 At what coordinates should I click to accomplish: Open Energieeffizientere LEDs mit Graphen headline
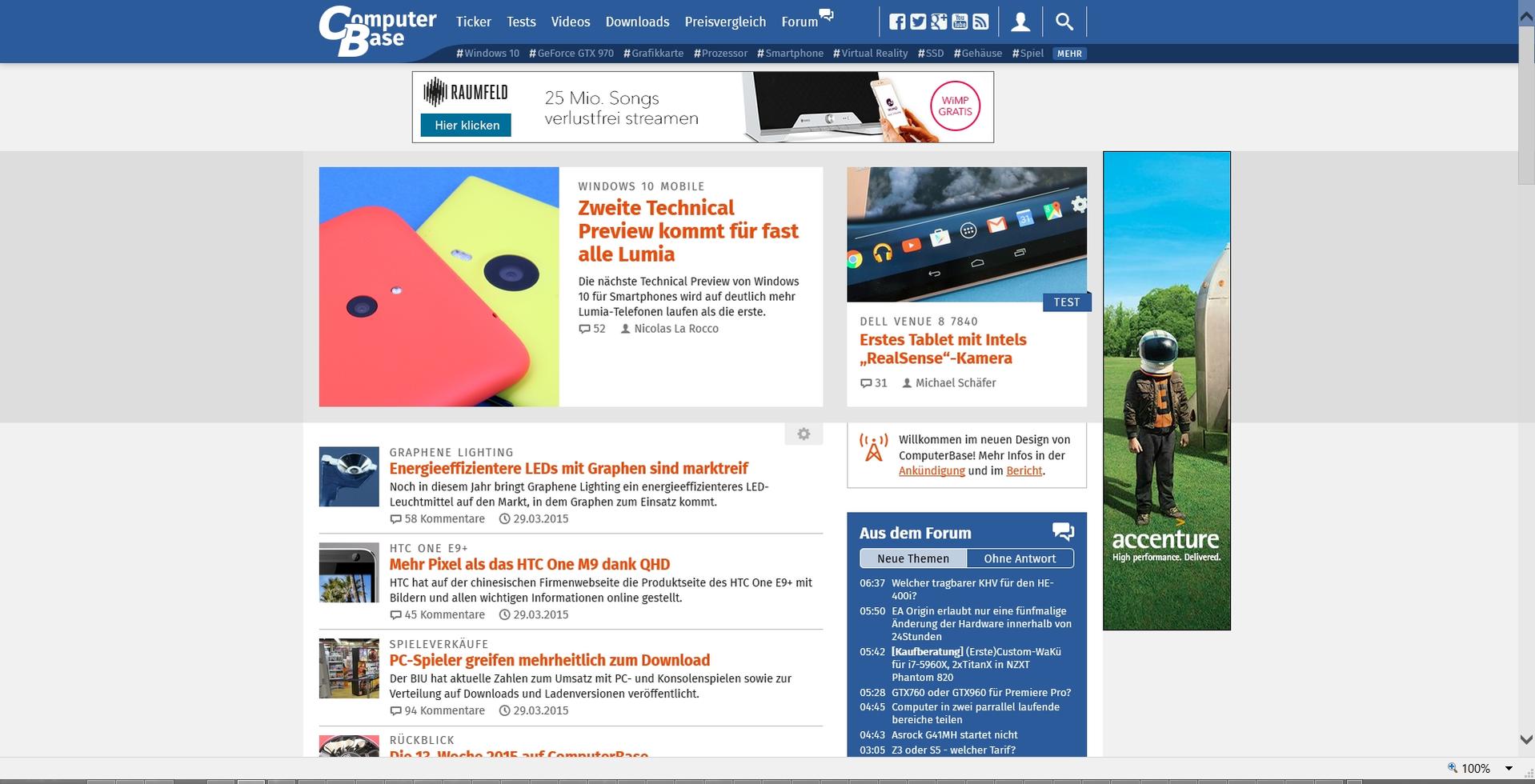[568, 469]
